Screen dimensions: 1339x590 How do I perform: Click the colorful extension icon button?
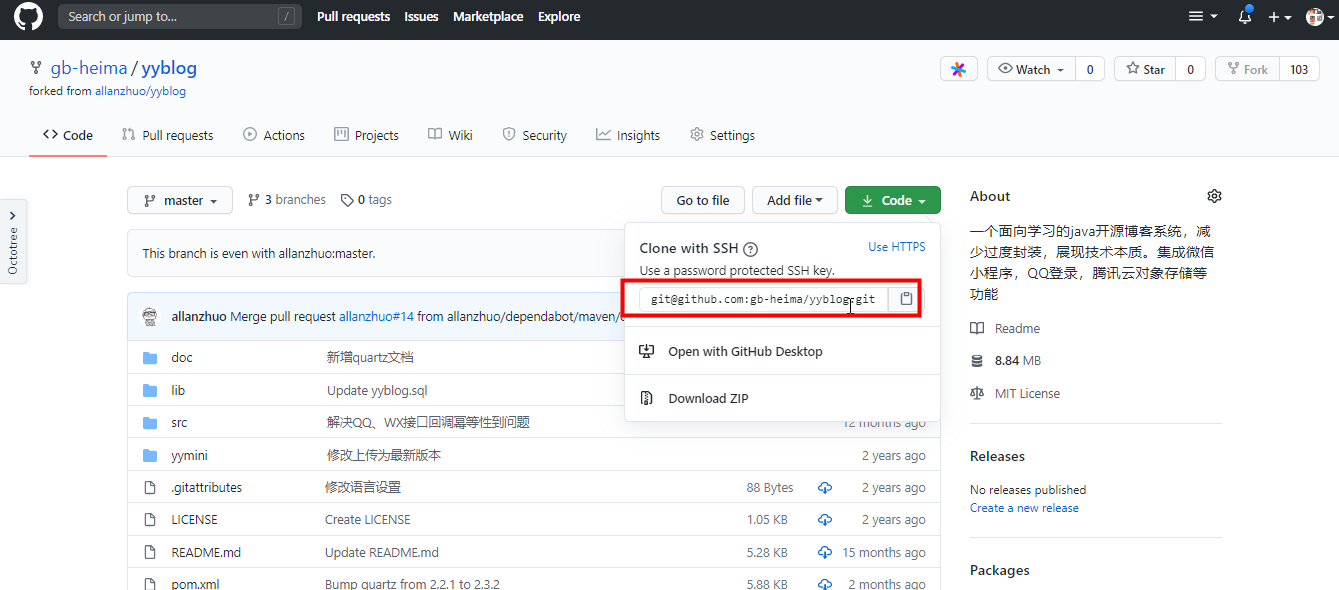click(958, 69)
